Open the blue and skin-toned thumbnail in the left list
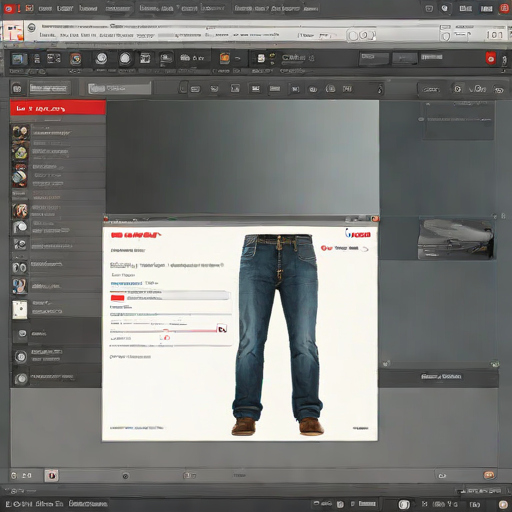512x512 pixels. pyautogui.click(x=19, y=286)
